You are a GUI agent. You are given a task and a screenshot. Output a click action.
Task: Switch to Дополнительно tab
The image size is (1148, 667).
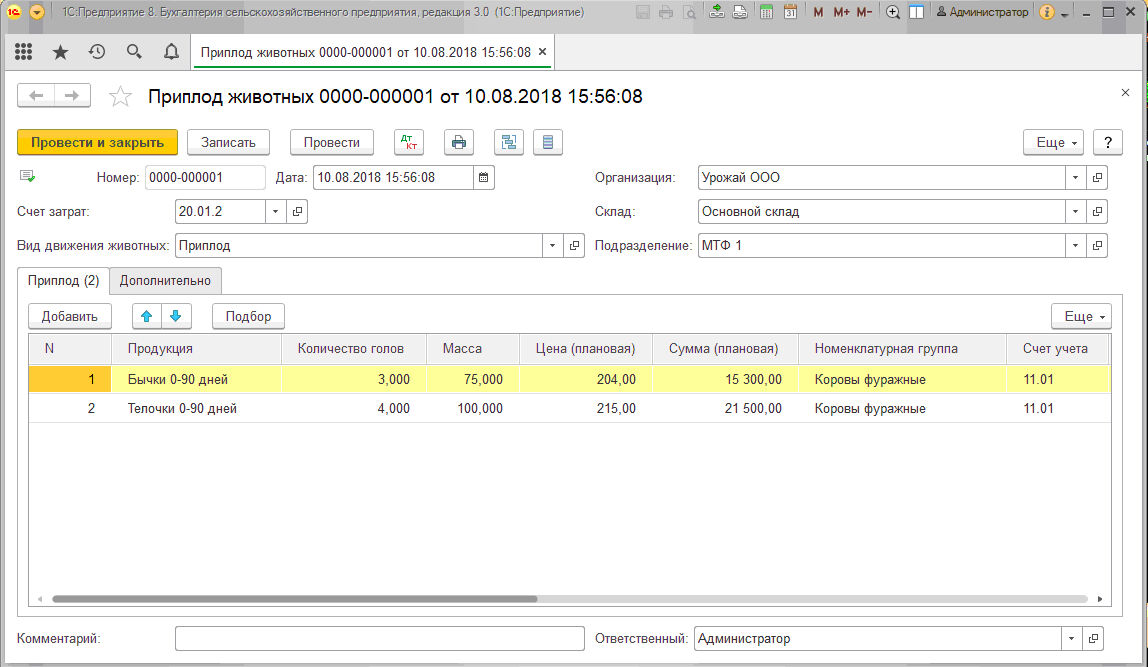point(165,281)
